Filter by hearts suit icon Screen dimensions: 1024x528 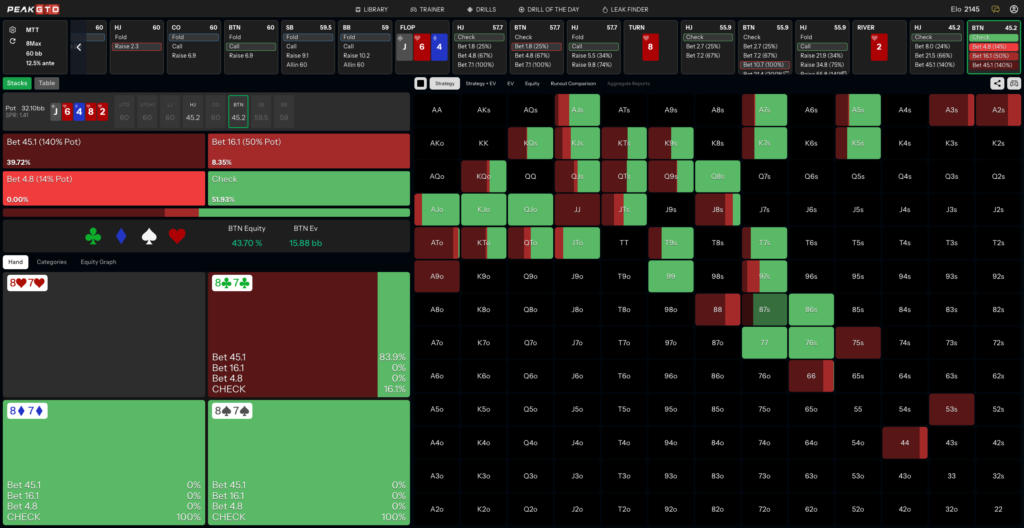(178, 237)
